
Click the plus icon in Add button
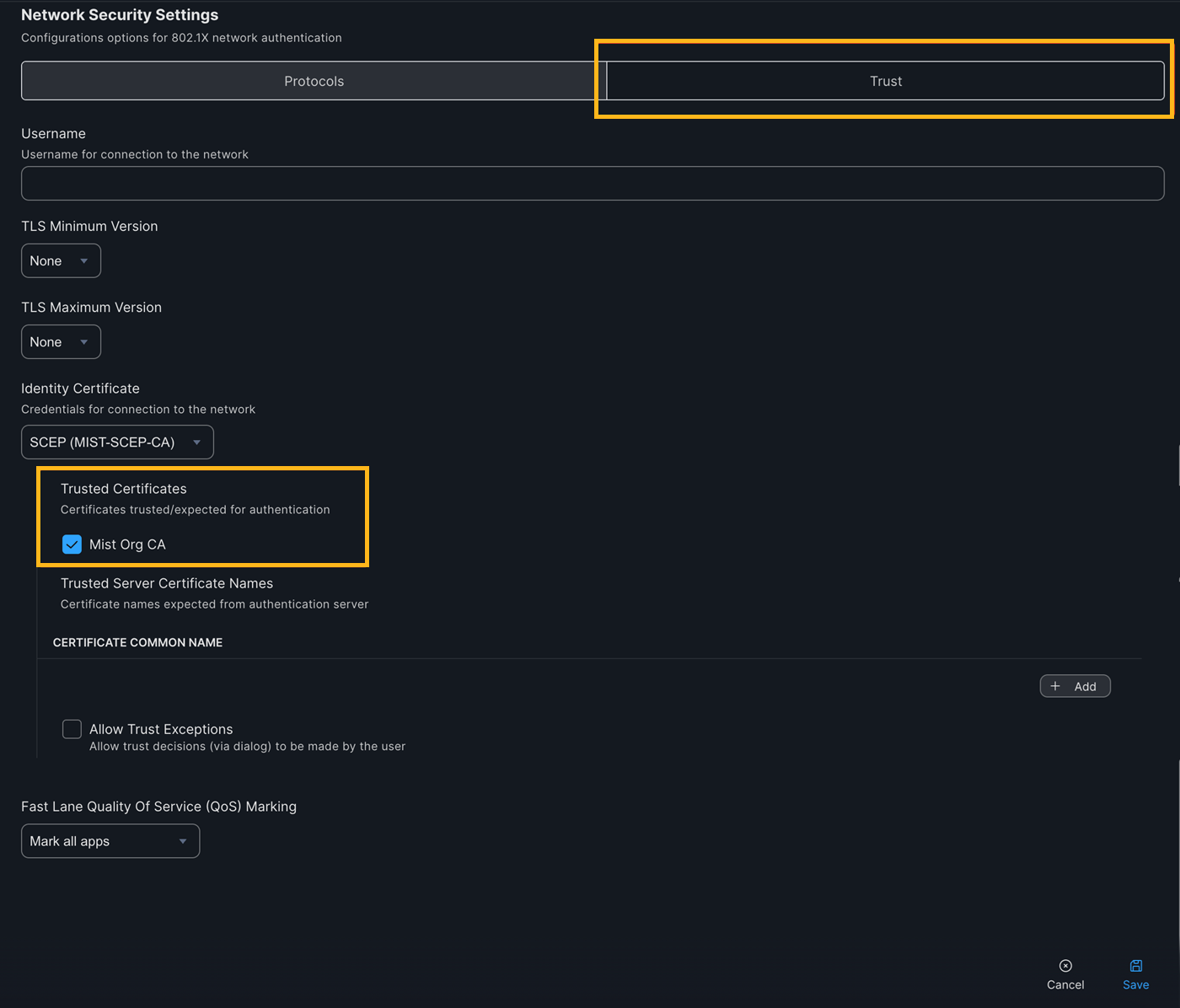coord(1055,686)
